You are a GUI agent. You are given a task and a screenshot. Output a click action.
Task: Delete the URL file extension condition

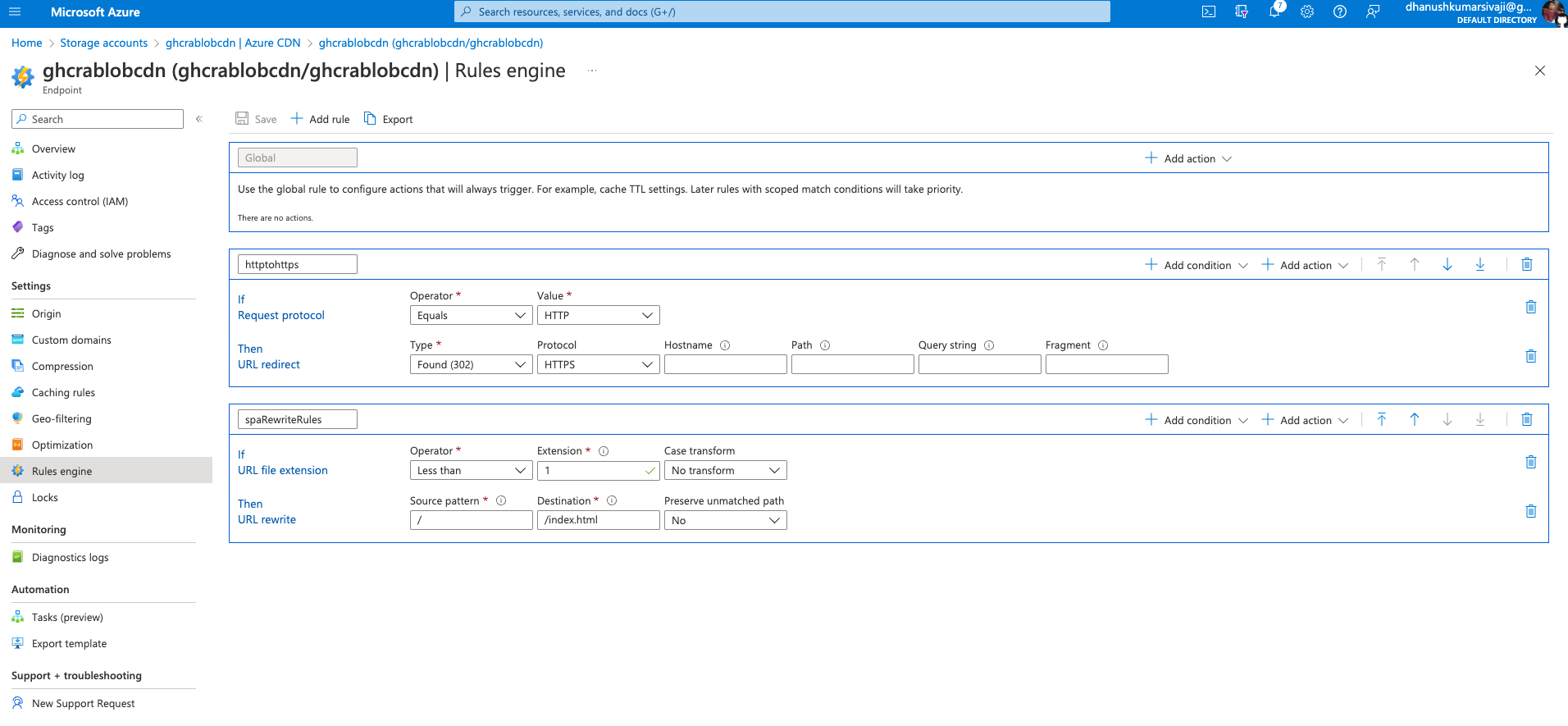1530,462
